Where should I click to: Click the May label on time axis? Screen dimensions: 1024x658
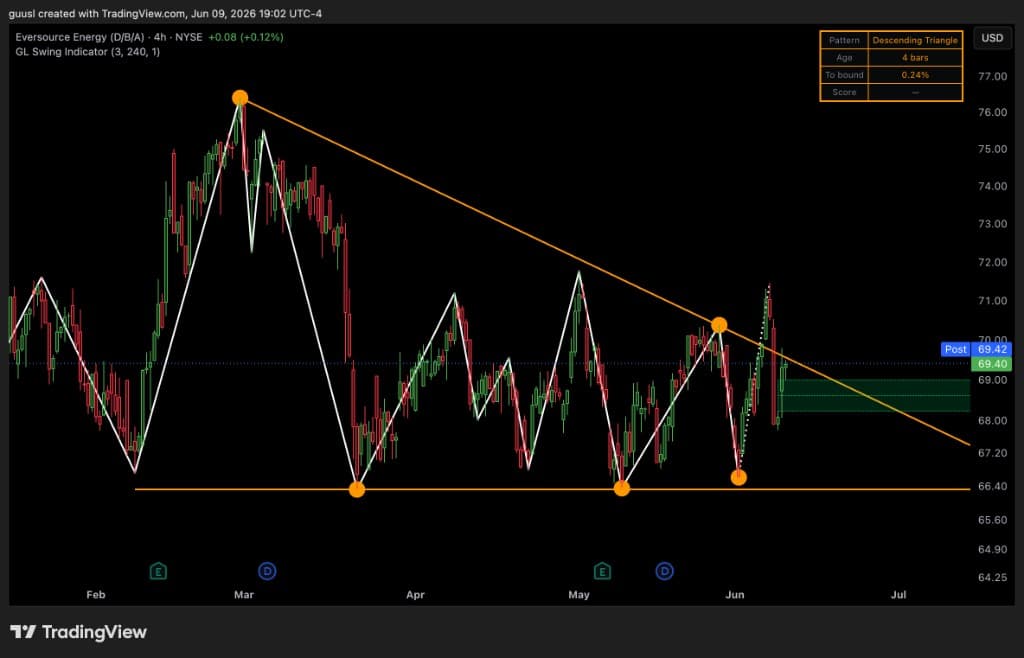(x=579, y=595)
